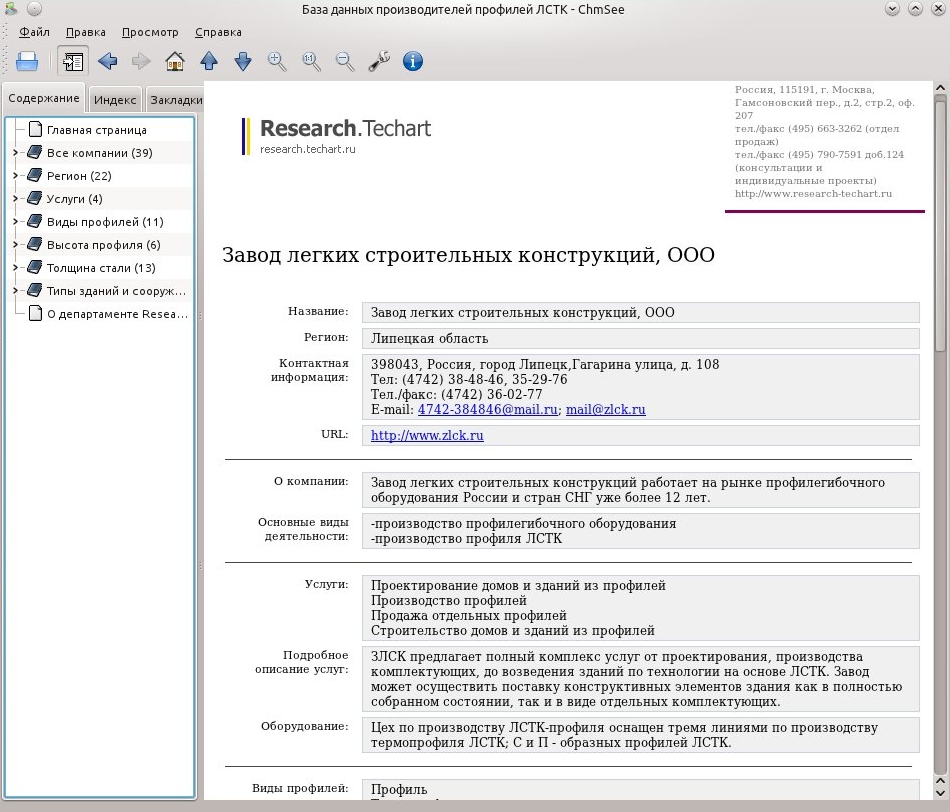
Task: Click the printer icon in toolbar
Action: point(27,61)
